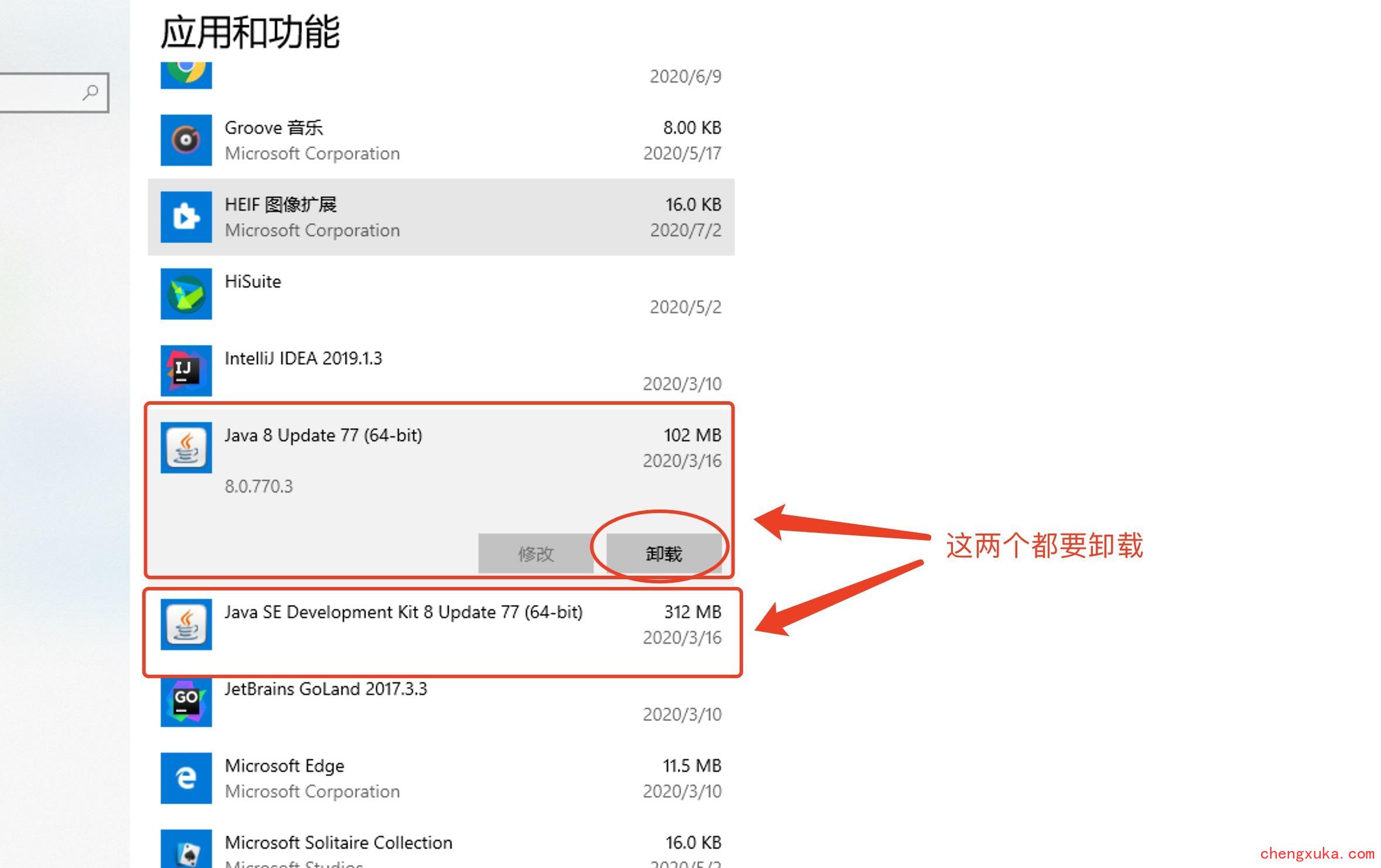Click the Google Chrome app icon
The image size is (1381, 868).
click(186, 76)
